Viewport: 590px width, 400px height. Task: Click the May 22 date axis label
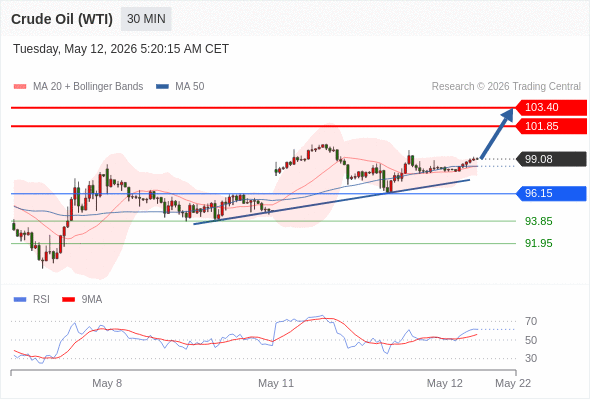513,383
